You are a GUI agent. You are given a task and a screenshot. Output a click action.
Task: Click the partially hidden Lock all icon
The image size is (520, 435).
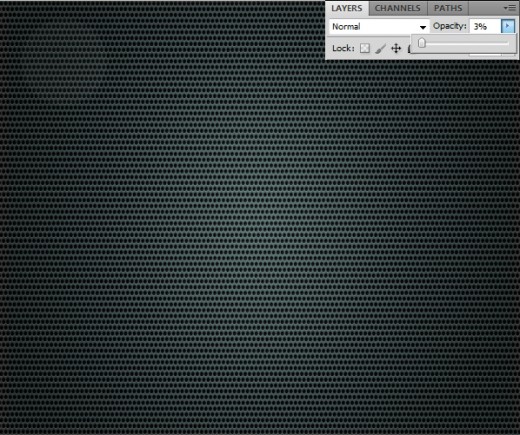409,49
